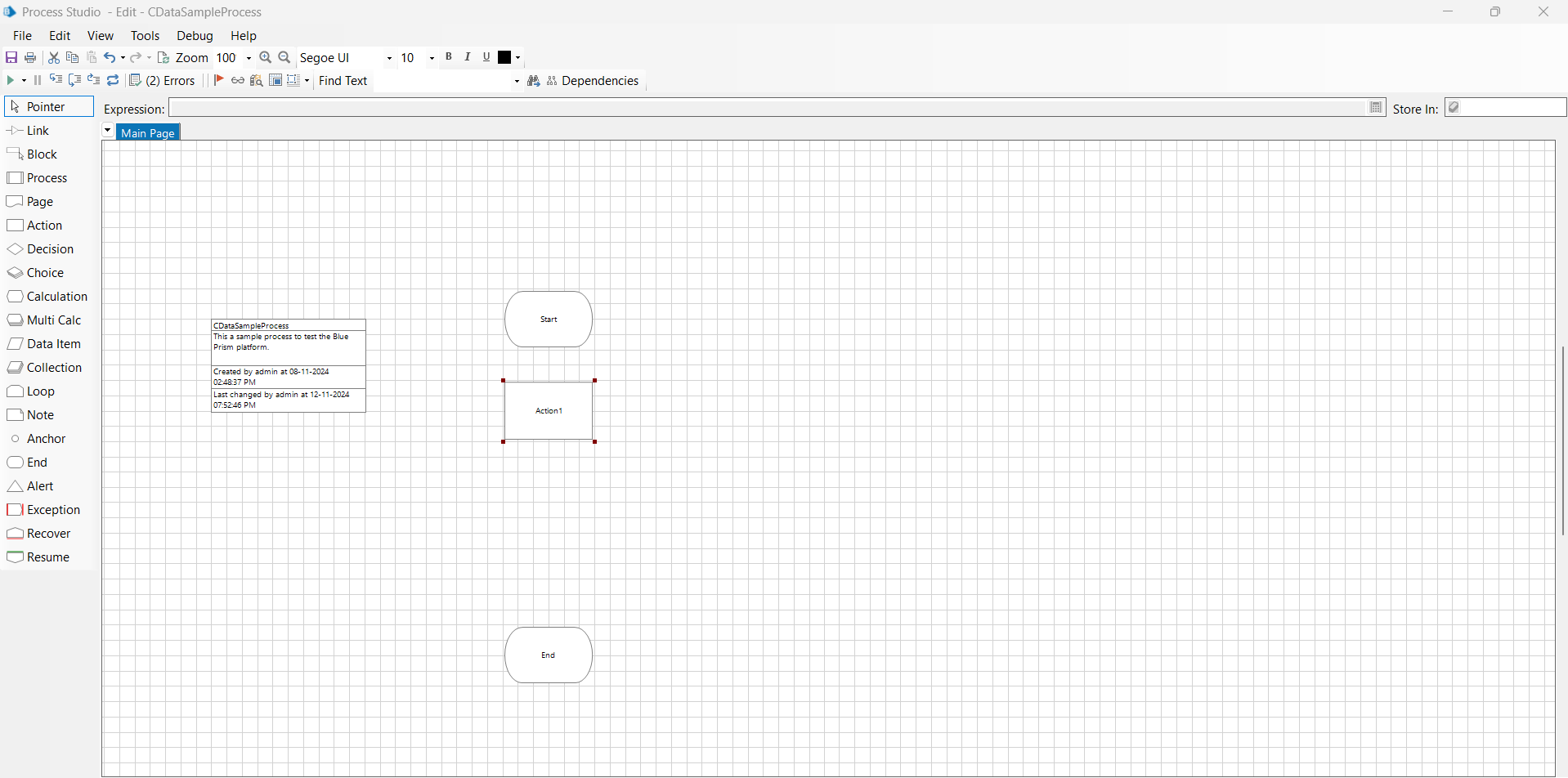Toggle Underline text formatting
This screenshot has width=1568, height=778.
point(486,57)
